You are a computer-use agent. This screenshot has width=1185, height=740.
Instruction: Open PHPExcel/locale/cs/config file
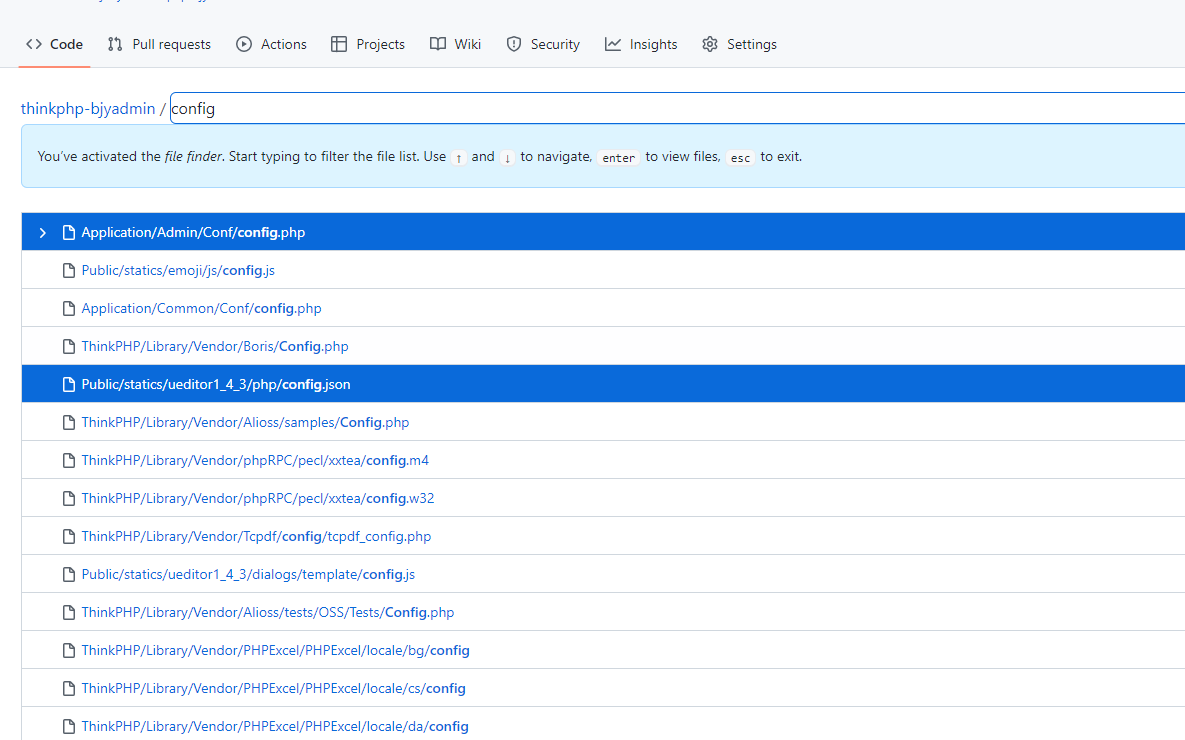(x=274, y=689)
